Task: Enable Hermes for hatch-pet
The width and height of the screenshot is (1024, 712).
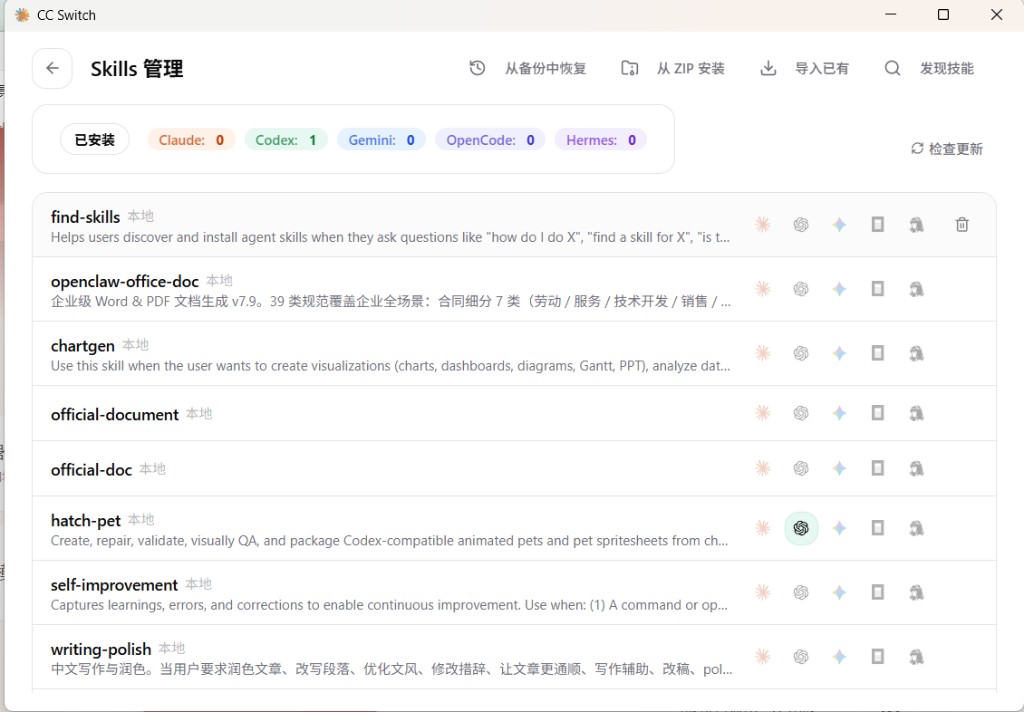Action: (916, 528)
